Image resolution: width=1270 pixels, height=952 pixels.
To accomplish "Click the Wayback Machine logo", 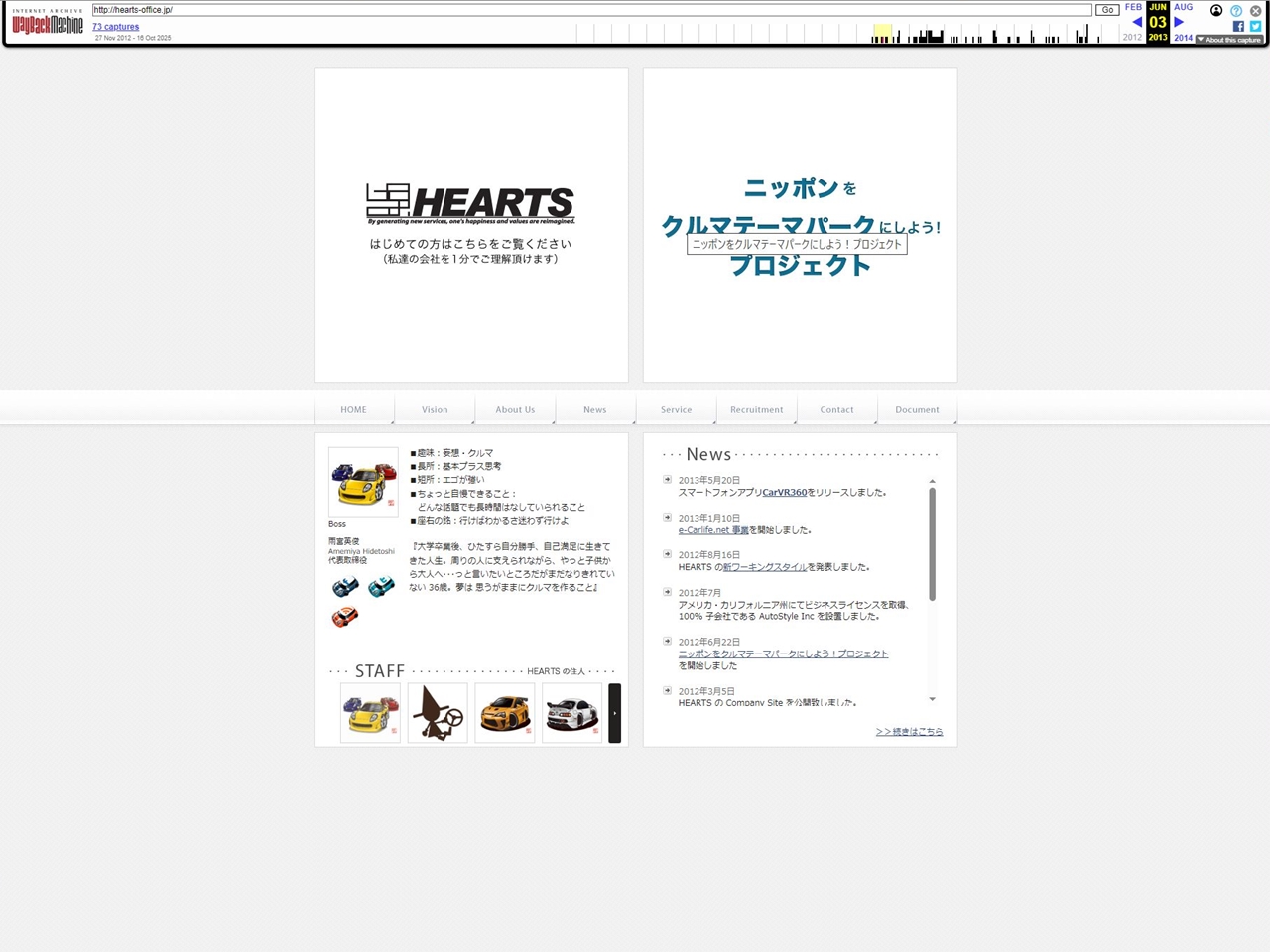I will [x=48, y=23].
